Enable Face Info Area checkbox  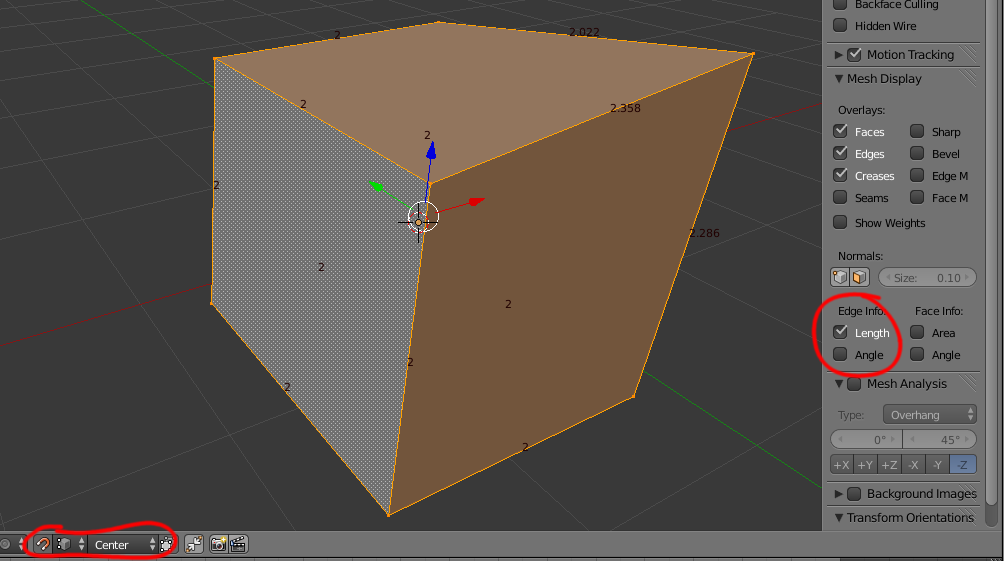917,332
